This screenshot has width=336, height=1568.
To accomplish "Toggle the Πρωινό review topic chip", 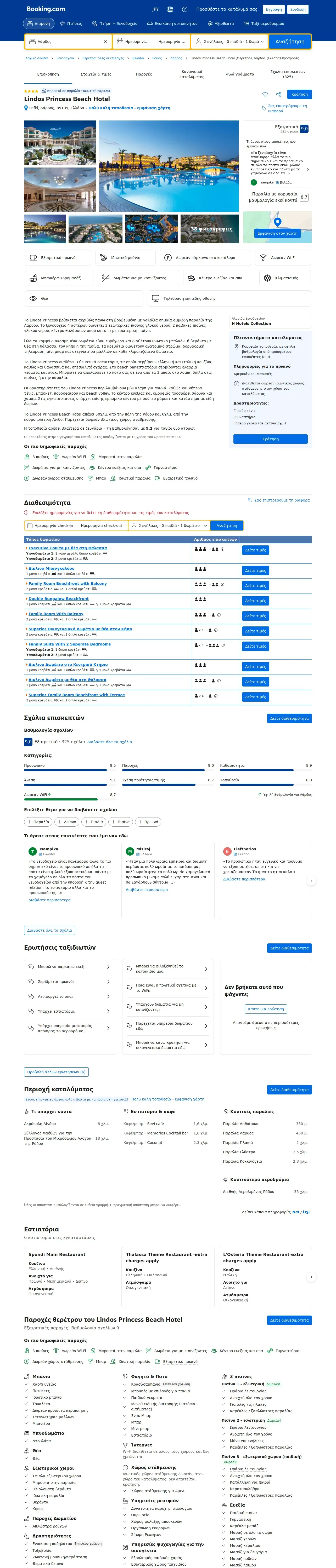I will (148, 822).
